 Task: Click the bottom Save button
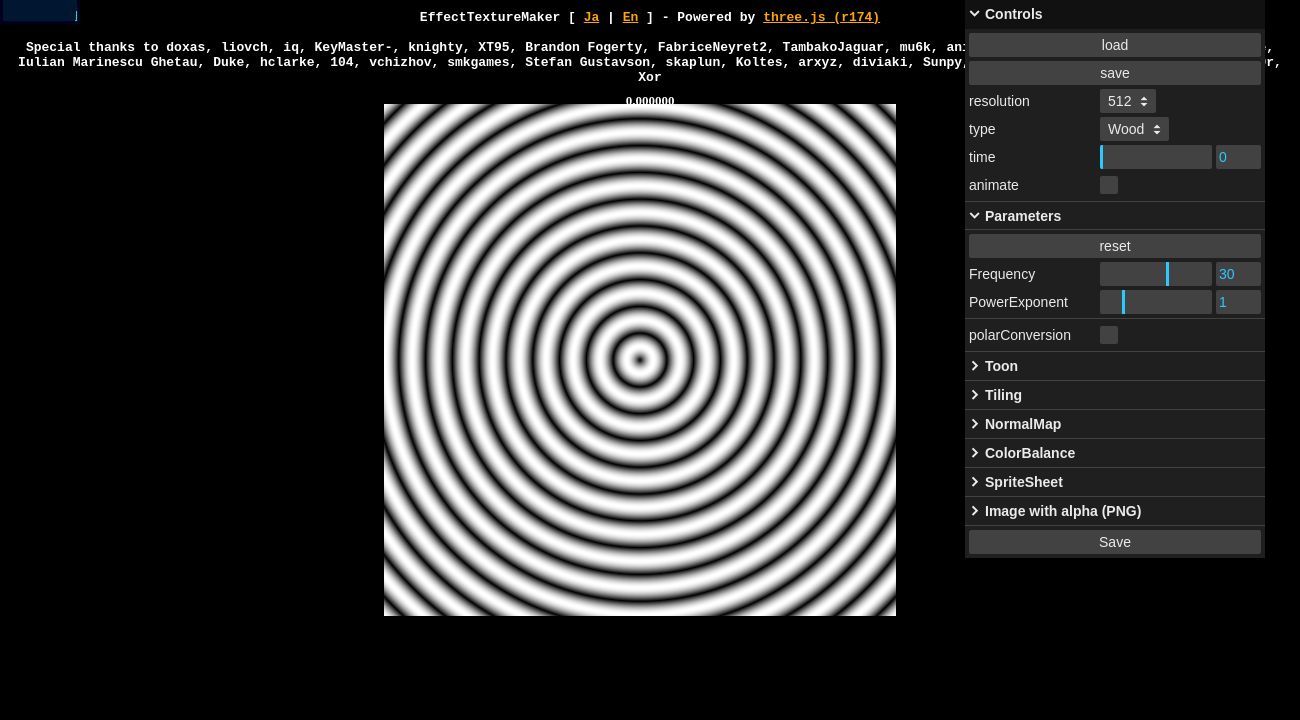1114,542
